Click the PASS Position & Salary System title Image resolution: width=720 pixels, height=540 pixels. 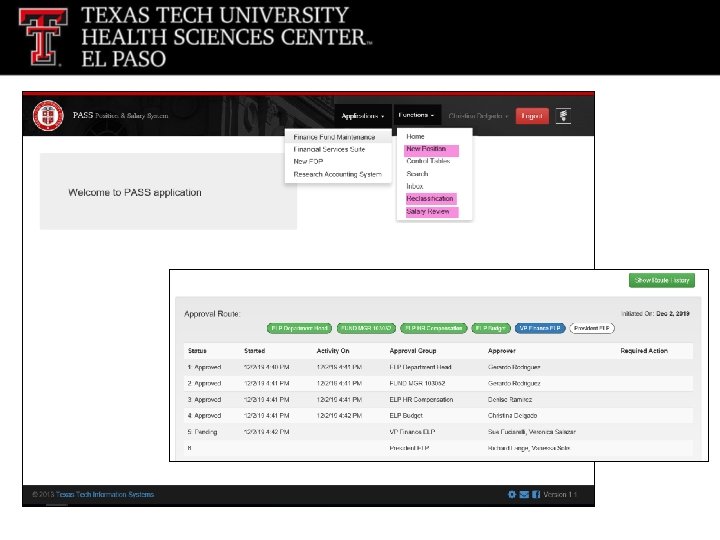point(120,115)
